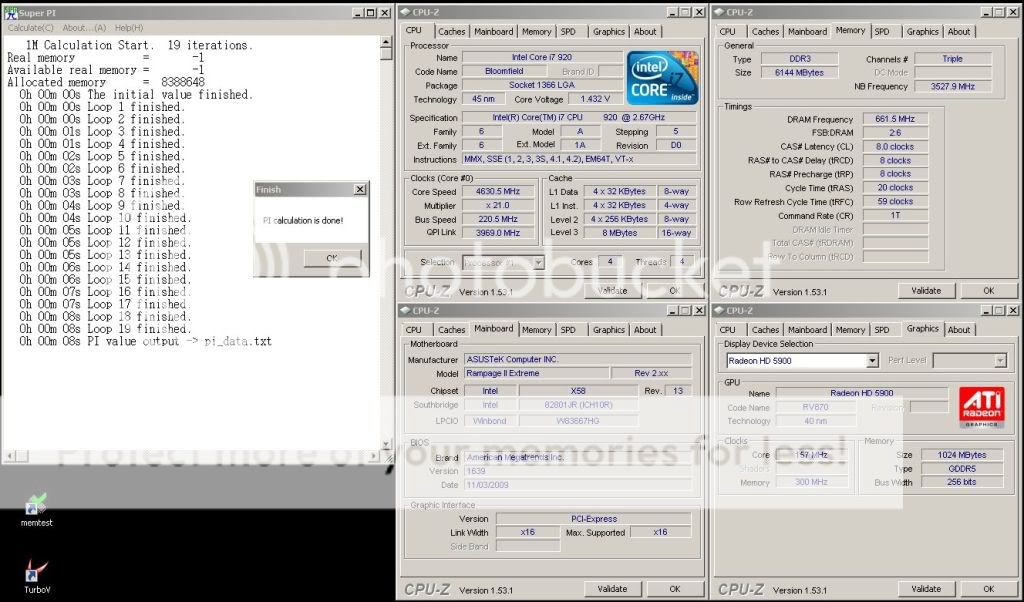Switch to Caches tab in CPU-Z Memory-tab window
This screenshot has width=1024, height=602.
765,31
